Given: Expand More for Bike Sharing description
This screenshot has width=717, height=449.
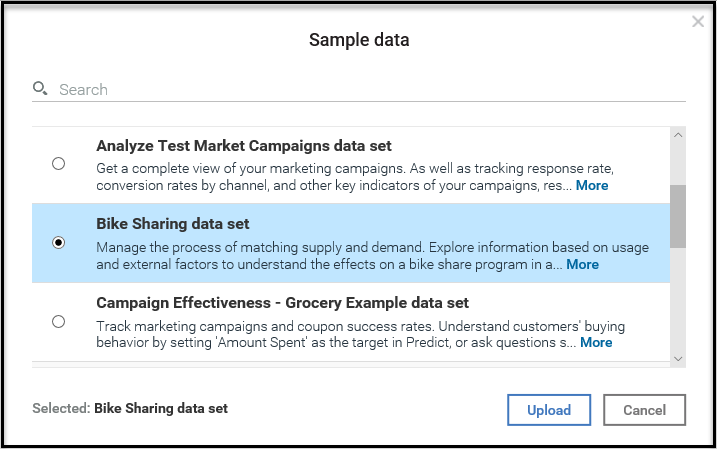Looking at the screenshot, I should [x=582, y=265].
